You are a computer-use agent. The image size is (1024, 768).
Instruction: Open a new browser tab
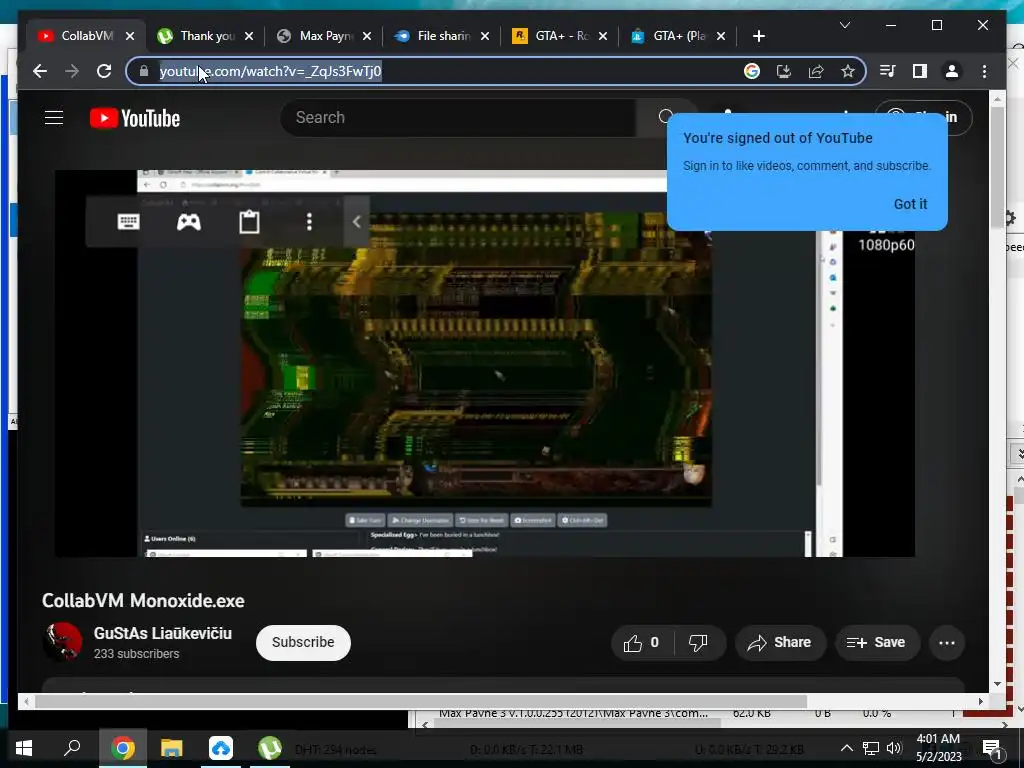click(x=758, y=36)
